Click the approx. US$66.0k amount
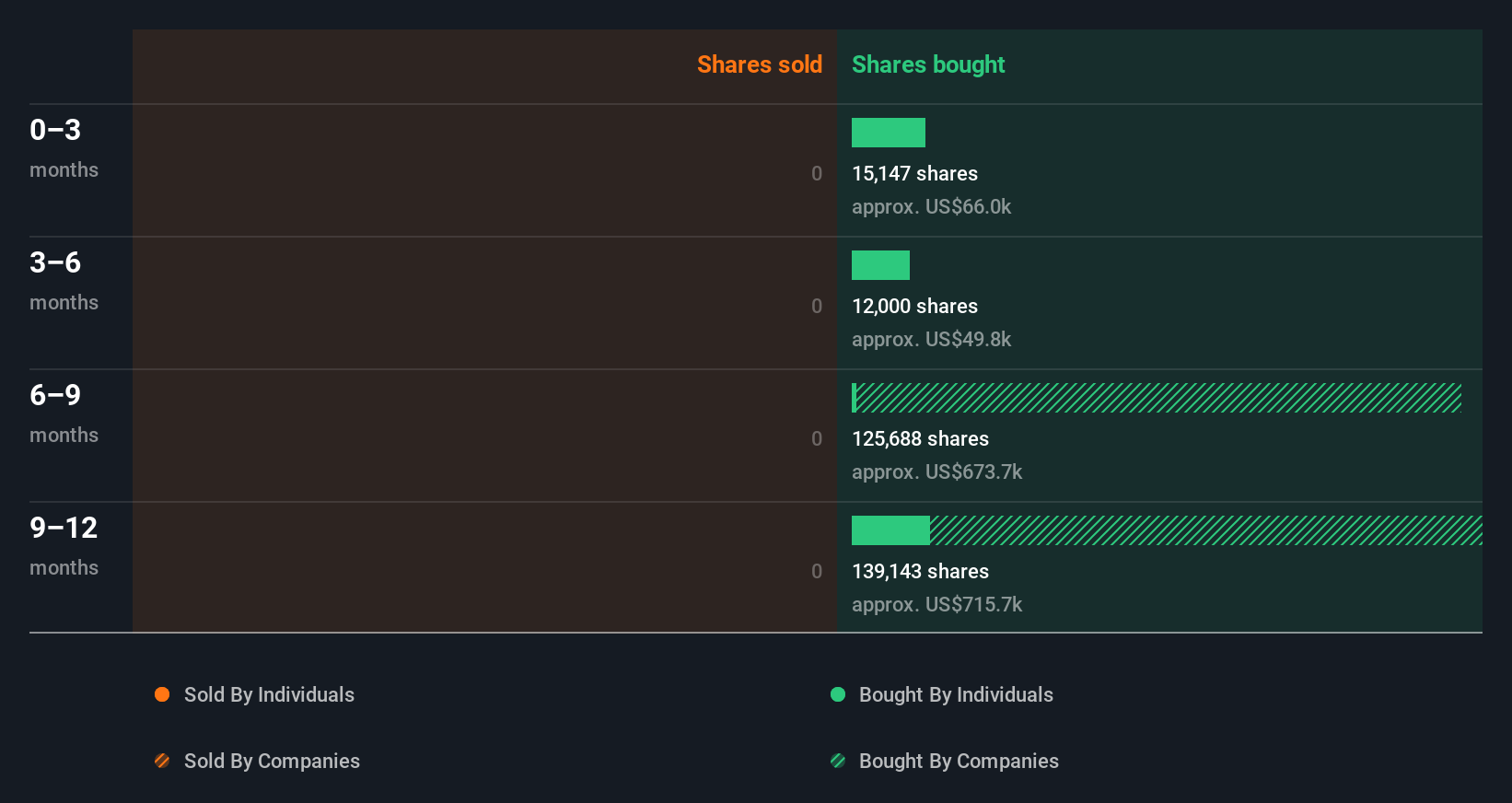 (931, 207)
